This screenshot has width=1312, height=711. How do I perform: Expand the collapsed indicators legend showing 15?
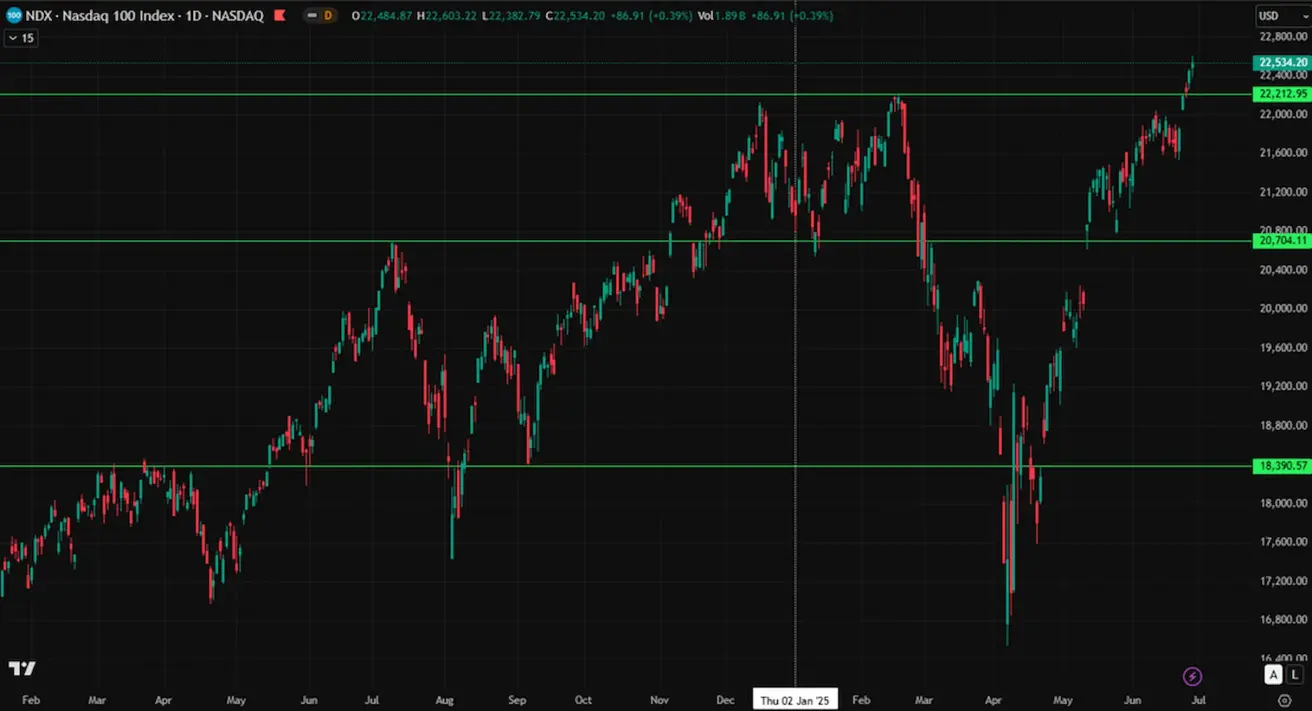click(x=20, y=38)
